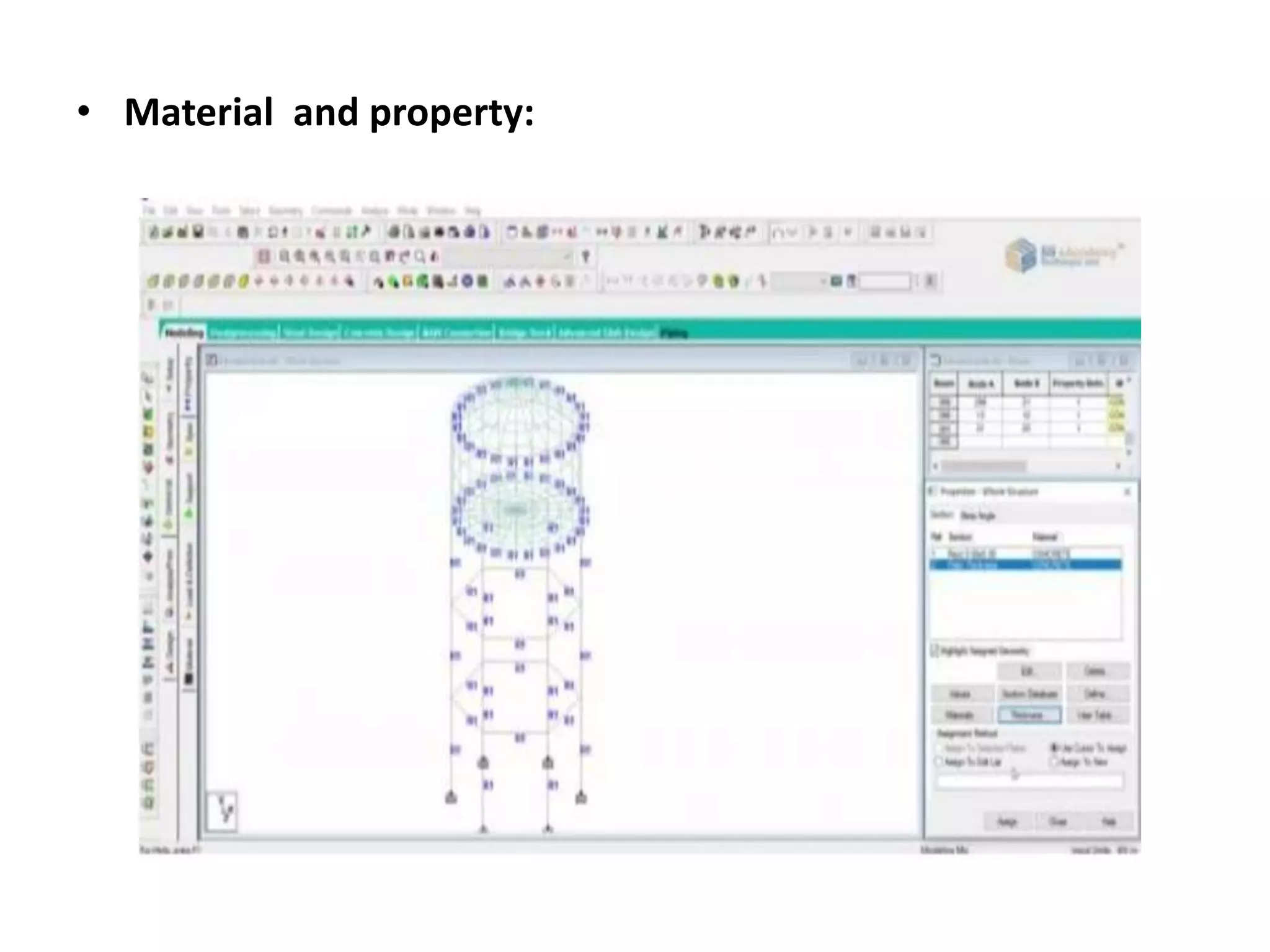Click the Thickness button in Properties panel
This screenshot has width=1270, height=952.
click(x=1029, y=715)
